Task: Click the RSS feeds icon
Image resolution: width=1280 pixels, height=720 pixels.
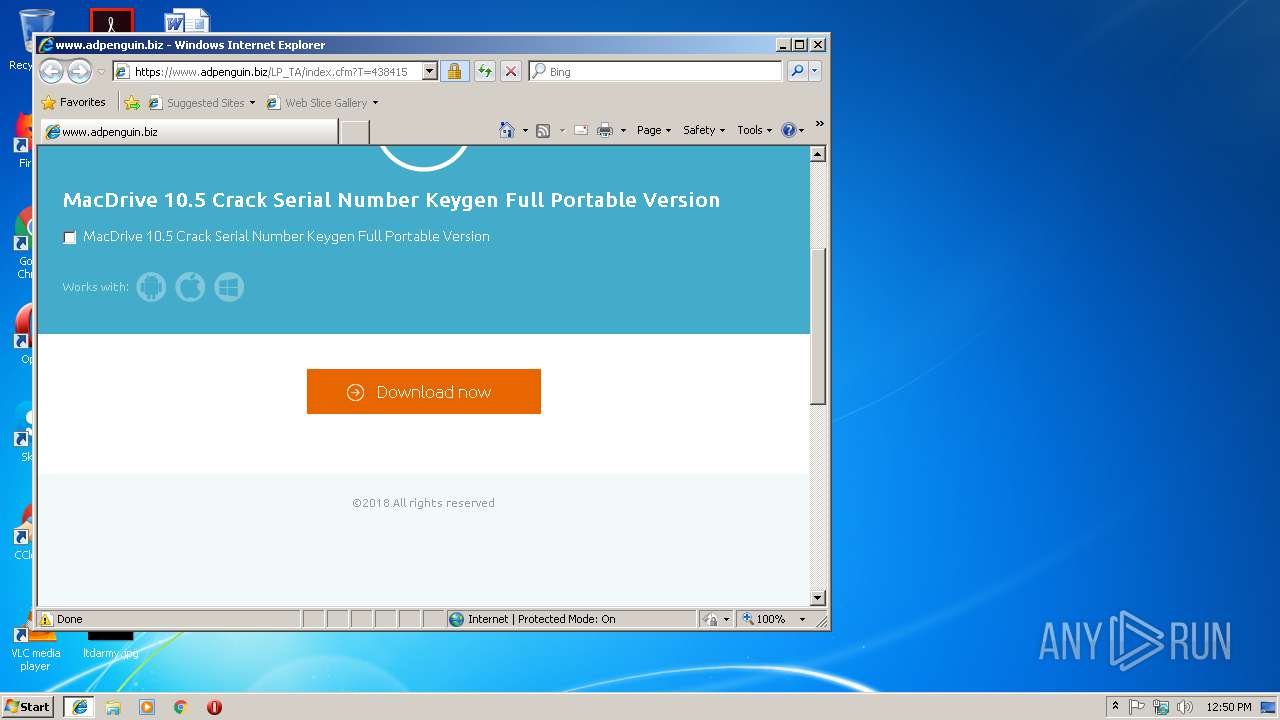Action: 543,130
